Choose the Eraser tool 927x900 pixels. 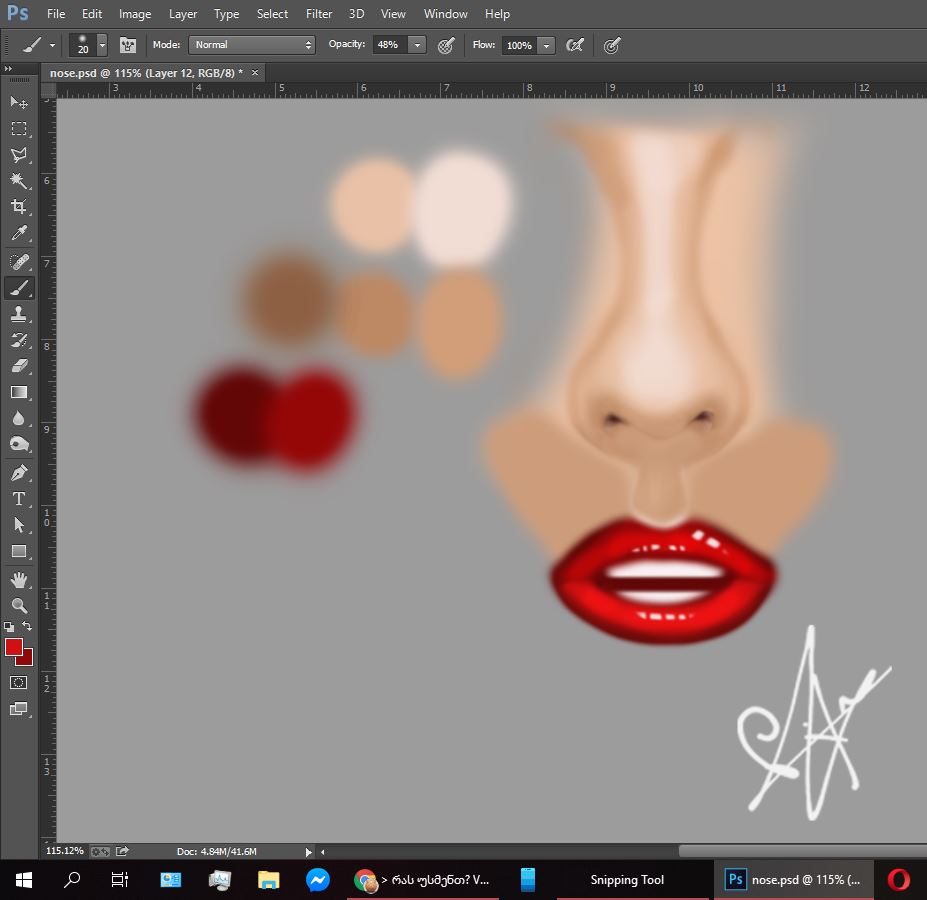[x=19, y=366]
